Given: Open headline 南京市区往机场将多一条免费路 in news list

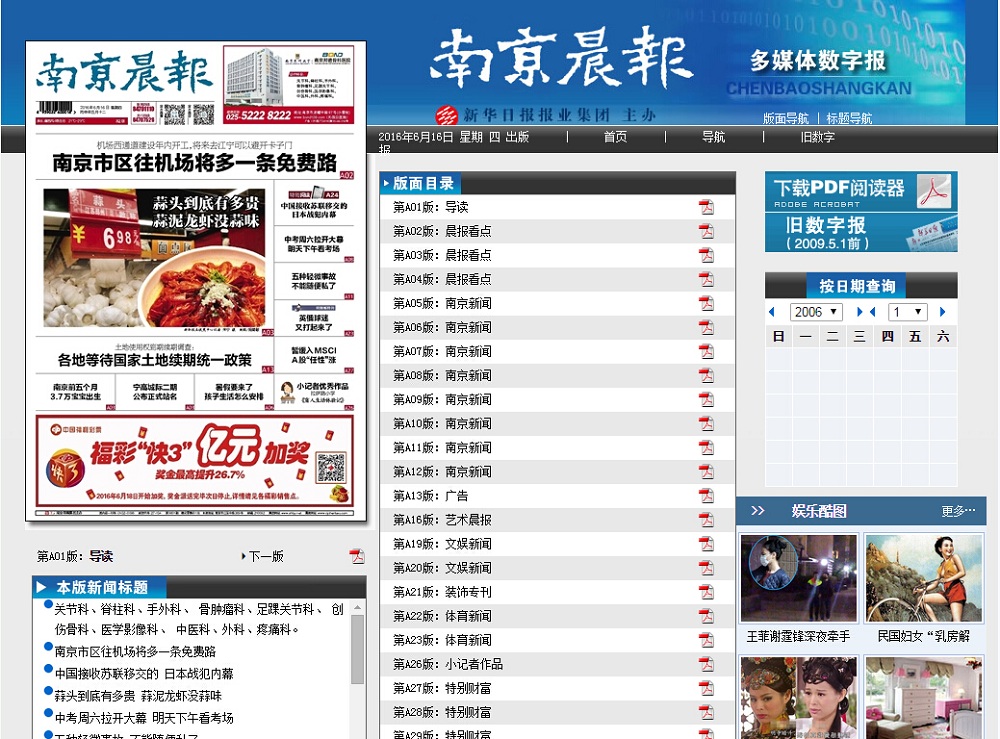Looking at the screenshot, I should click(135, 652).
